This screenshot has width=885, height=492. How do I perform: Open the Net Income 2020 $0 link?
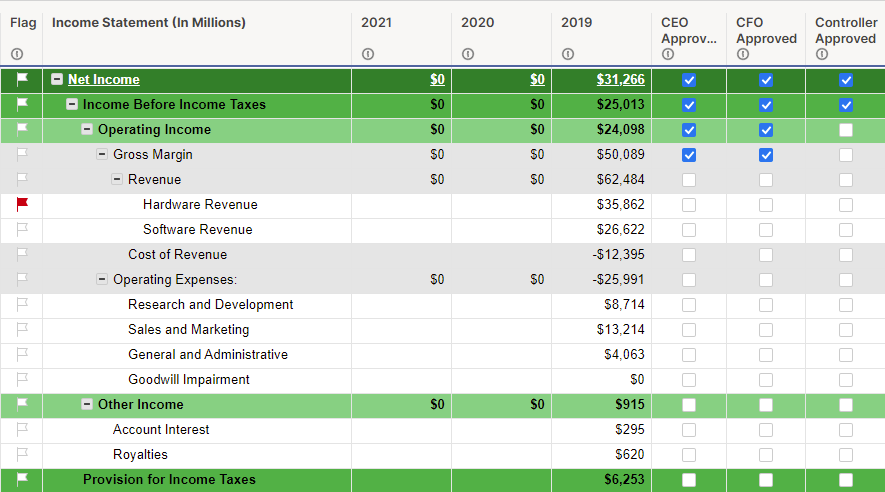coord(537,80)
